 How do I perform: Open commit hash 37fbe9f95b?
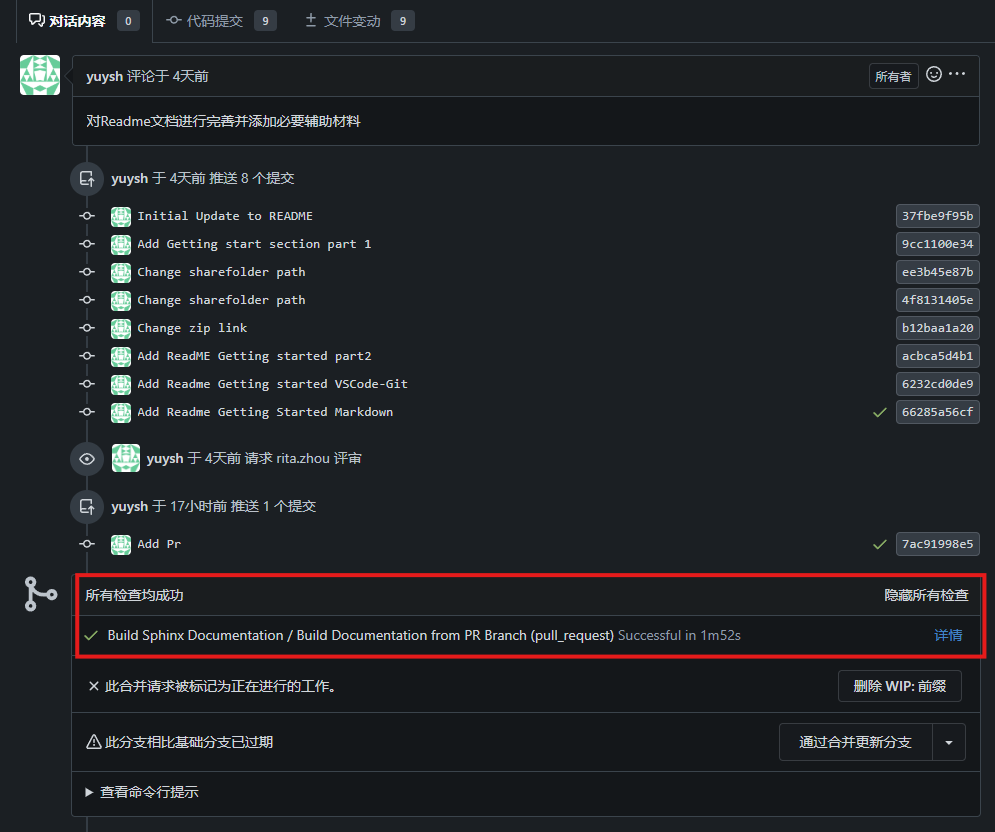(937, 216)
